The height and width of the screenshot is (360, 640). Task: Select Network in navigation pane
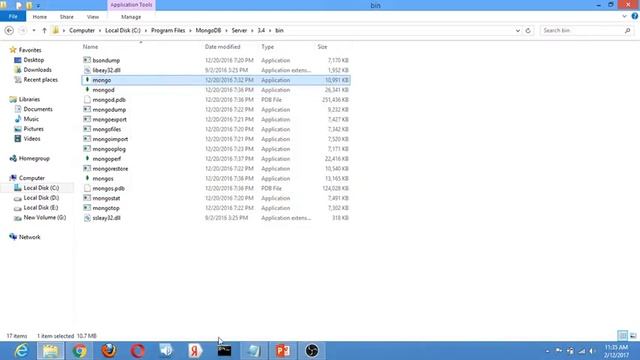29,237
